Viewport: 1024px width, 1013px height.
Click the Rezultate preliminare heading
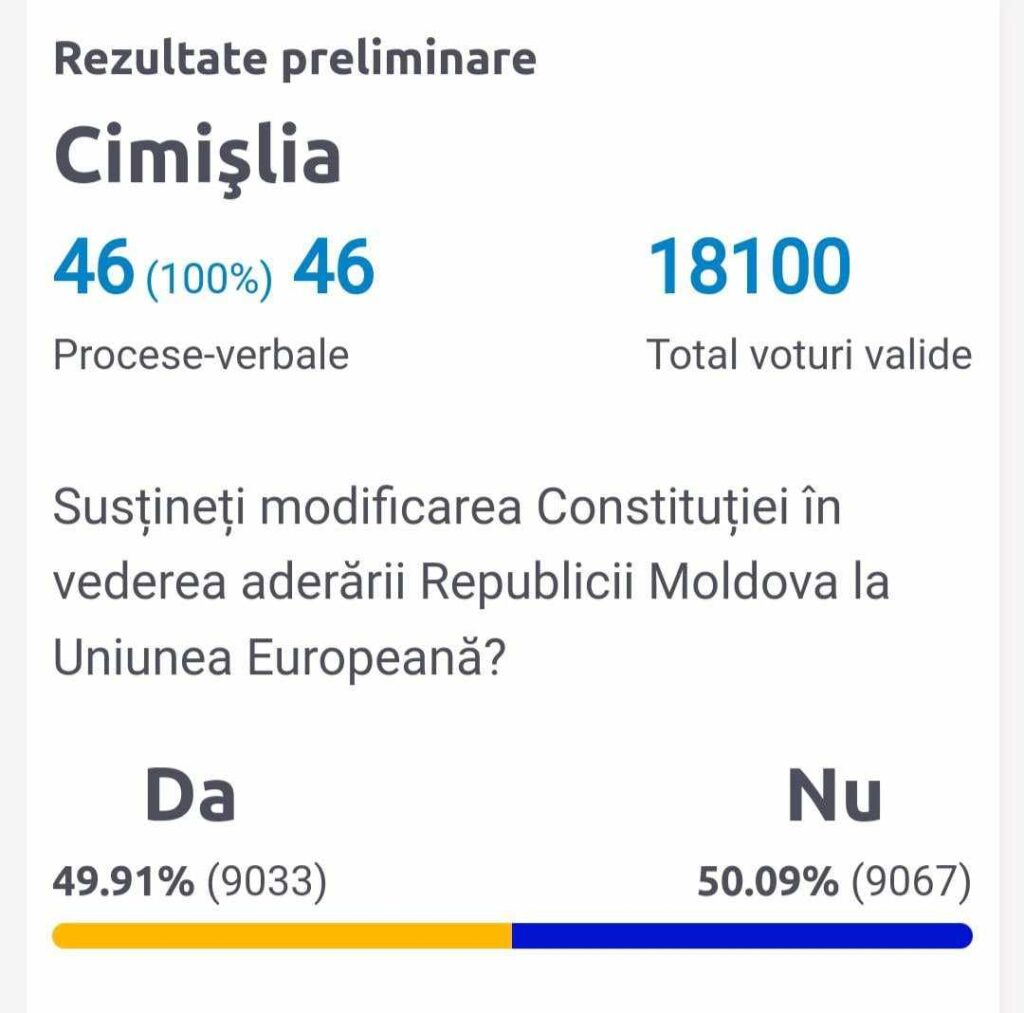click(x=295, y=60)
